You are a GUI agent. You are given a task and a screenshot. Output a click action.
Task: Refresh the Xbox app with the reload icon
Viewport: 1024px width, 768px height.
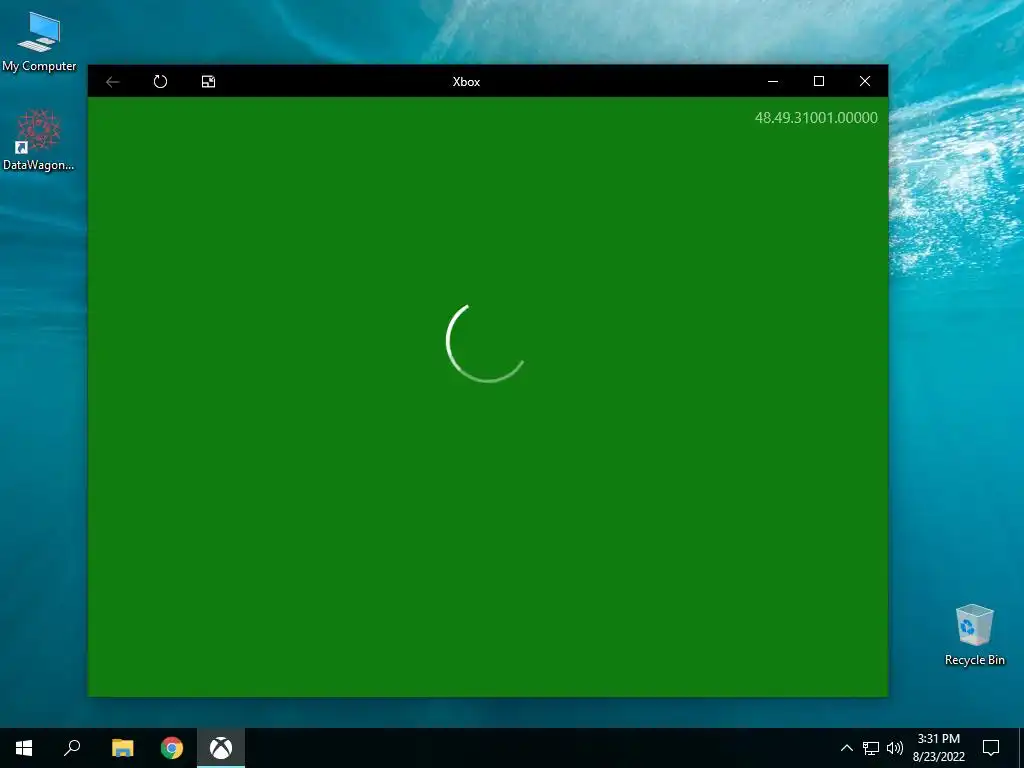[x=160, y=82]
